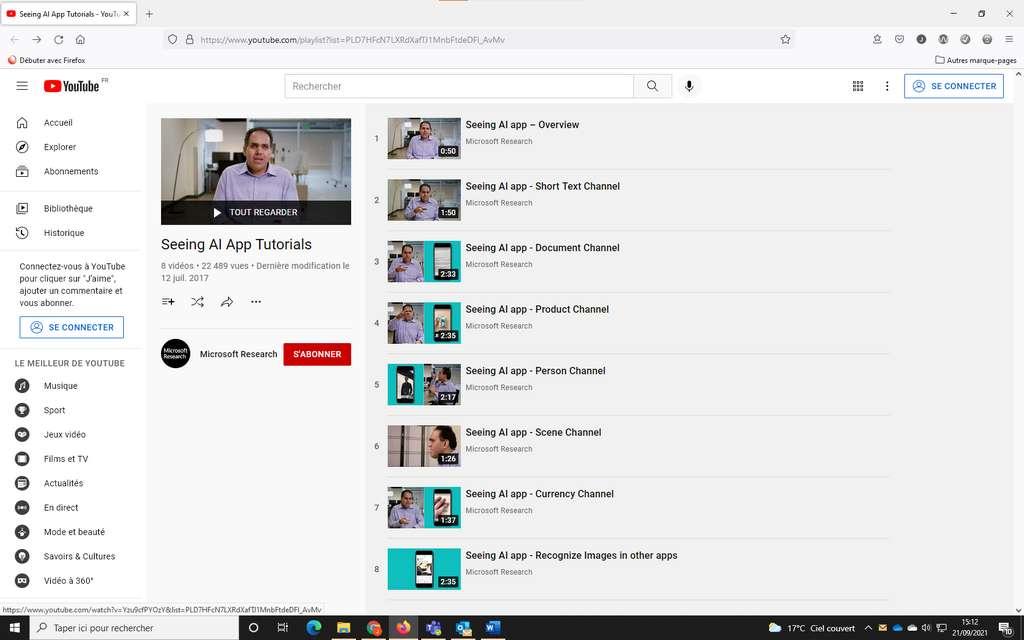
Task: Open video Seeing AI app – Overview
Action: [522, 125]
